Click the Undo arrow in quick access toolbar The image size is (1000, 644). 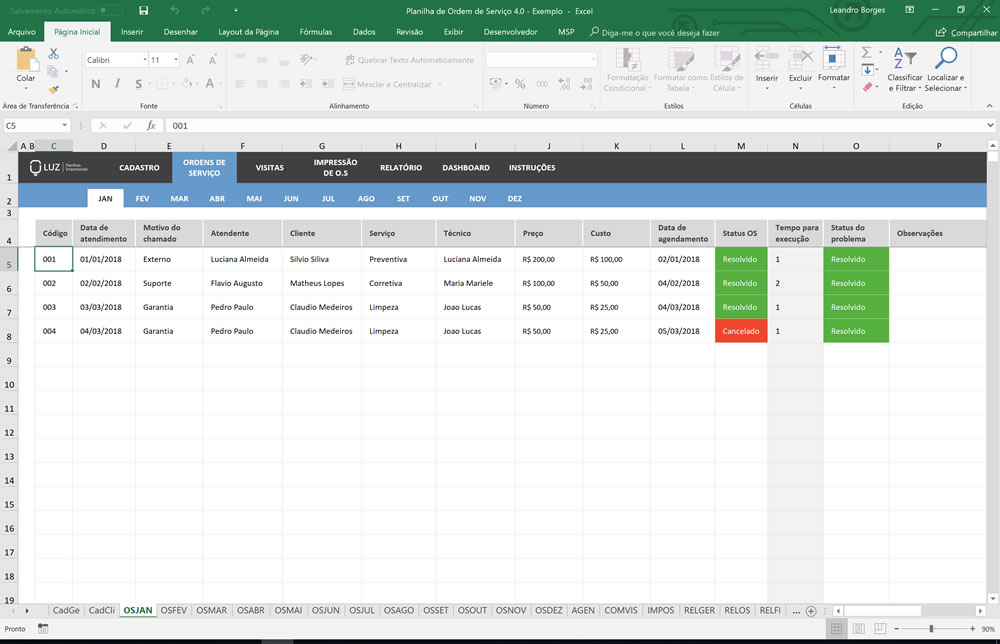click(175, 11)
